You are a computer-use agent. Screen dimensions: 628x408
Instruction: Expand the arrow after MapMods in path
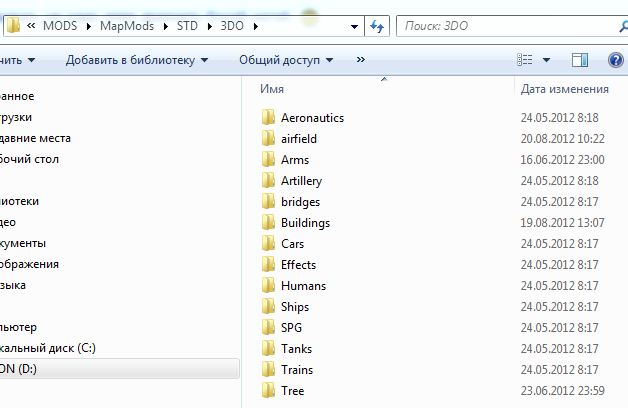(x=165, y=26)
